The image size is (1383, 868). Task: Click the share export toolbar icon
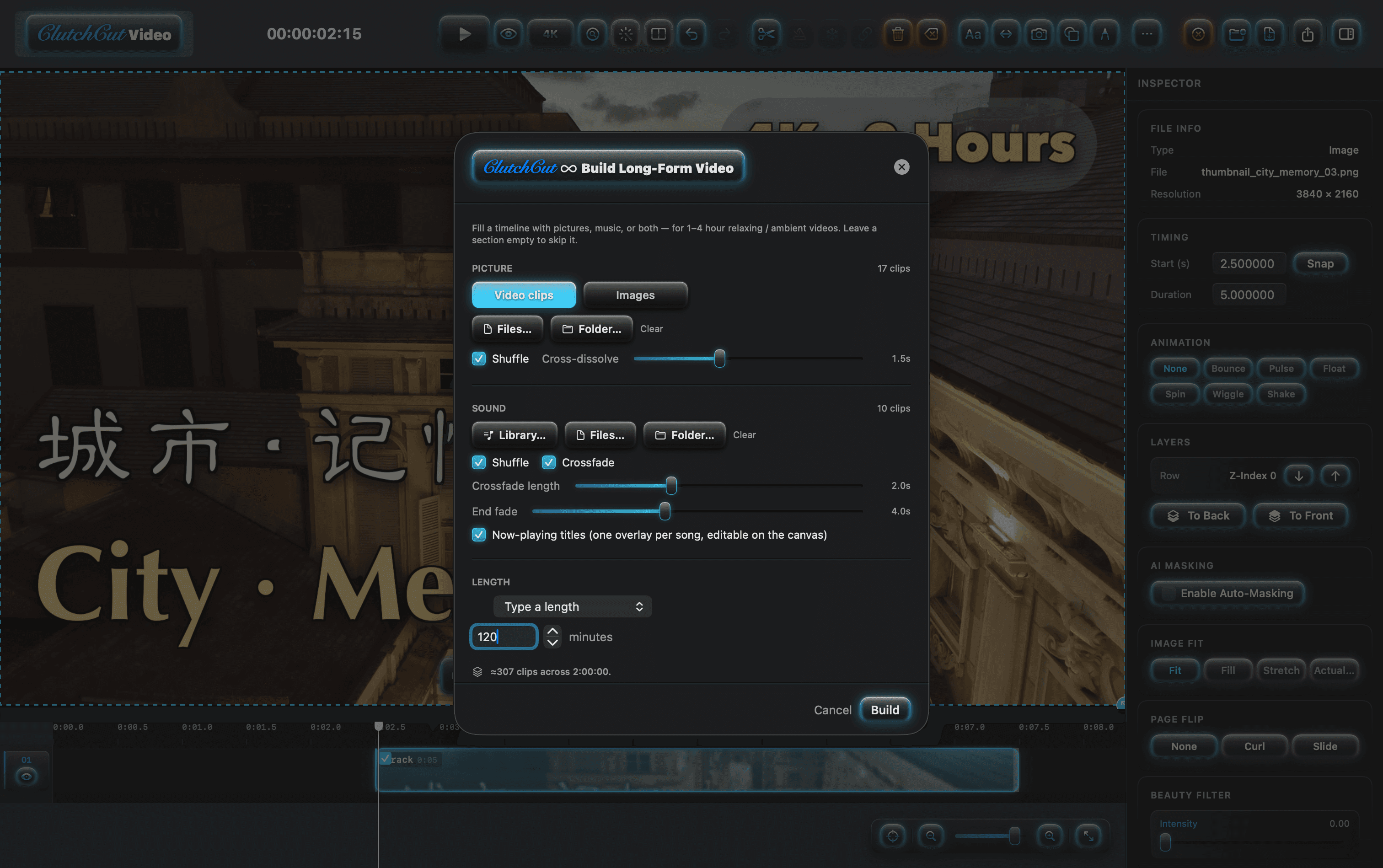click(1308, 34)
